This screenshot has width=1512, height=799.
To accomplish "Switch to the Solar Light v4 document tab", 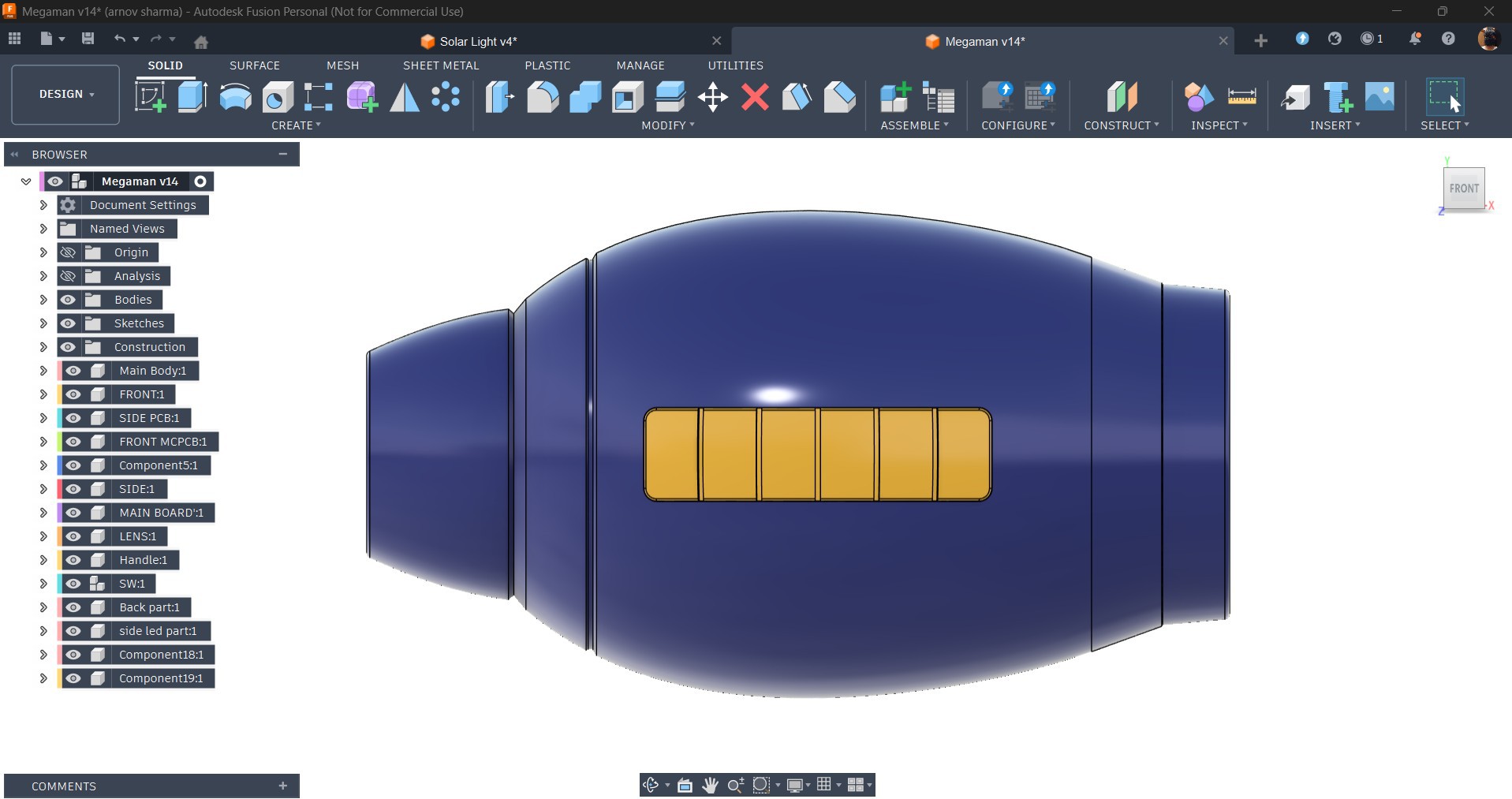I will click(x=478, y=41).
